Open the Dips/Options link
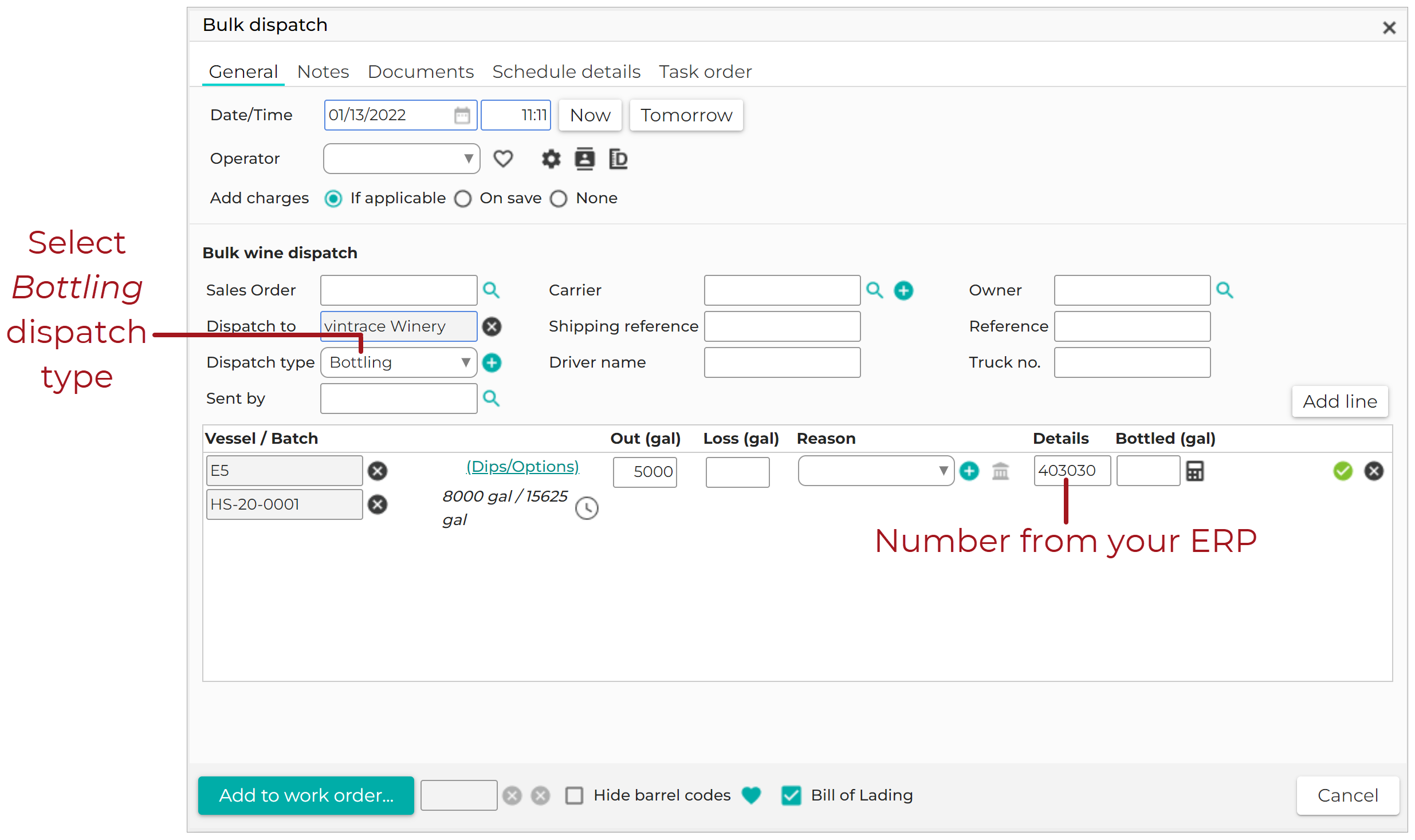1415x840 pixels. coord(522,466)
